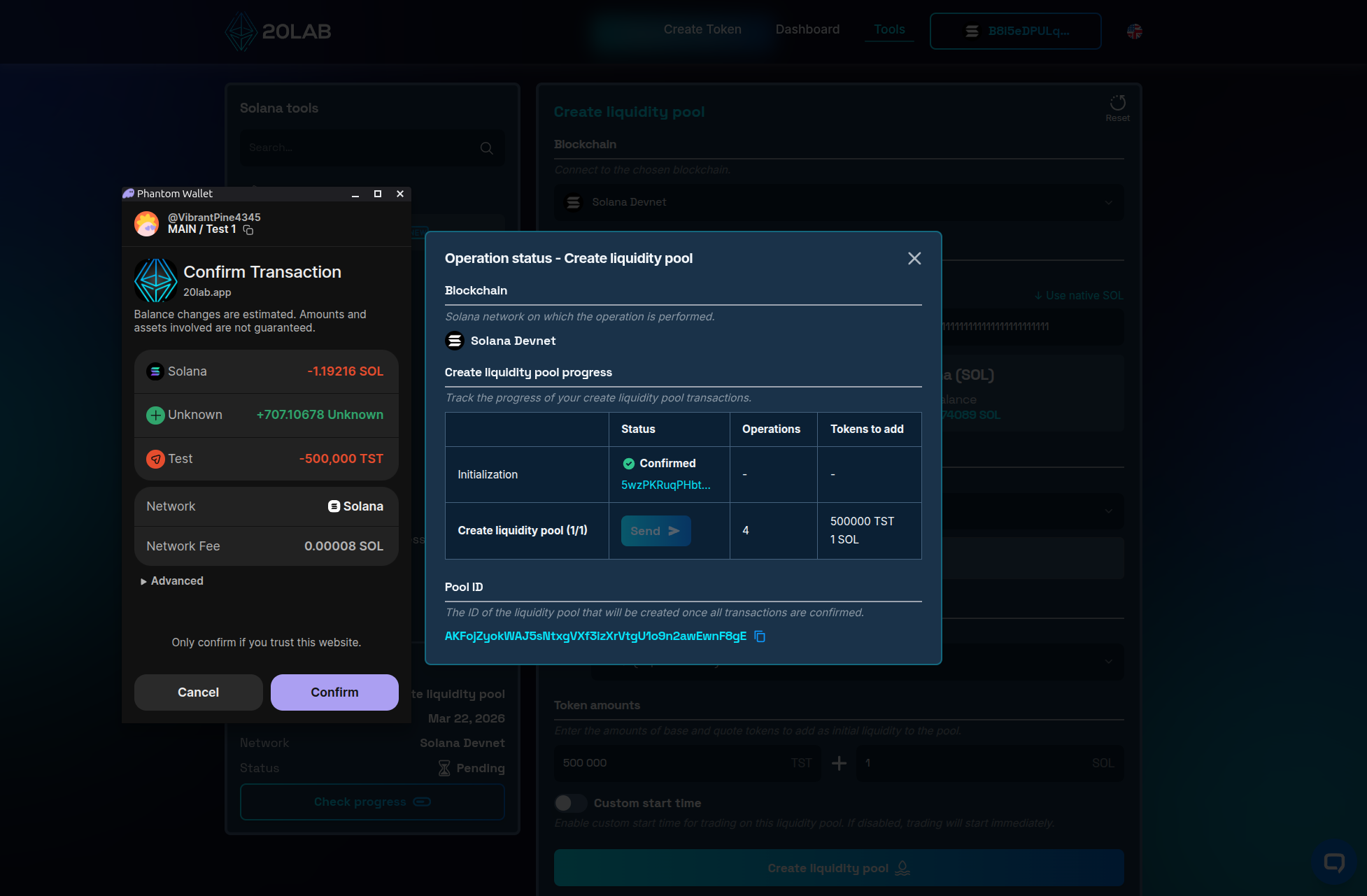Toggle the Custom start time switch
This screenshot has height=896, width=1367.
[x=571, y=804]
